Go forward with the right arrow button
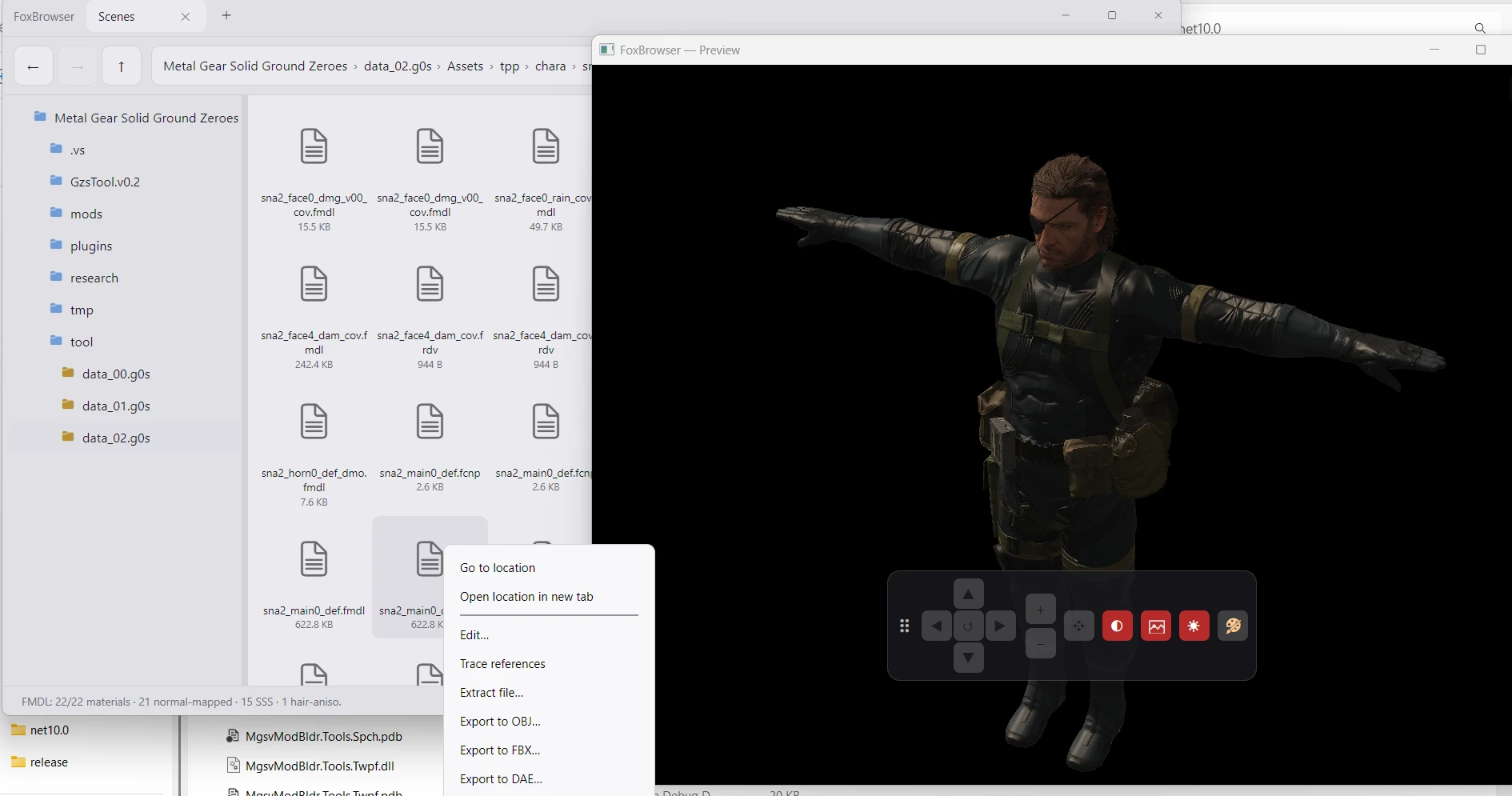Viewport: 1512px width, 796px height. tap(78, 66)
